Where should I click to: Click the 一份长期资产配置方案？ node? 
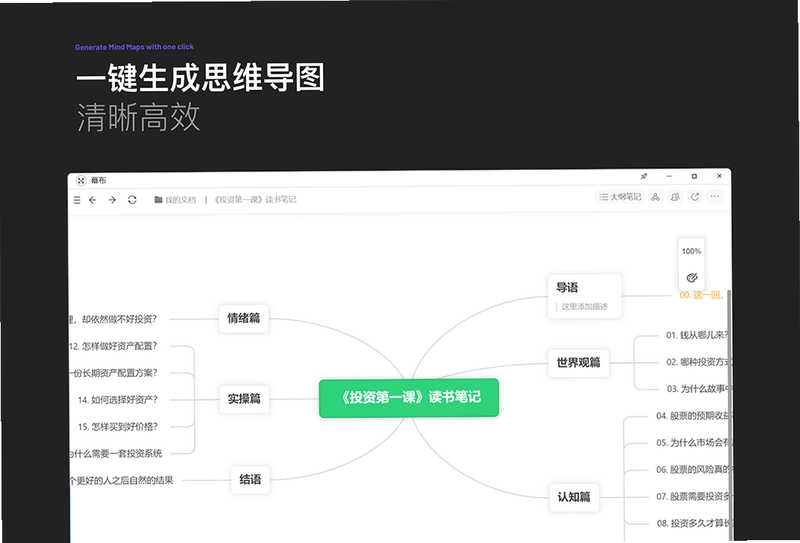[x=113, y=373]
